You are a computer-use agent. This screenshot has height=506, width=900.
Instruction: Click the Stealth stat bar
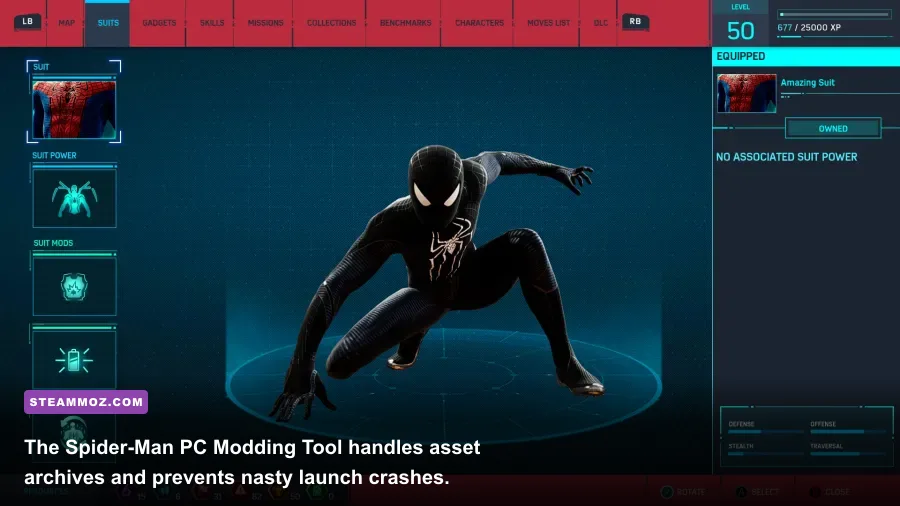point(765,454)
